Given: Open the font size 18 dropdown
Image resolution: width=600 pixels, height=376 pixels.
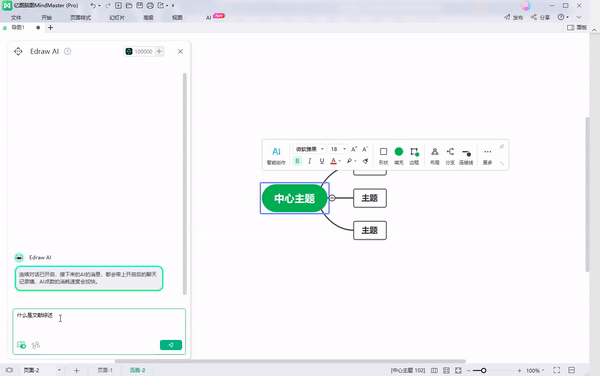Looking at the screenshot, I should coord(338,149).
